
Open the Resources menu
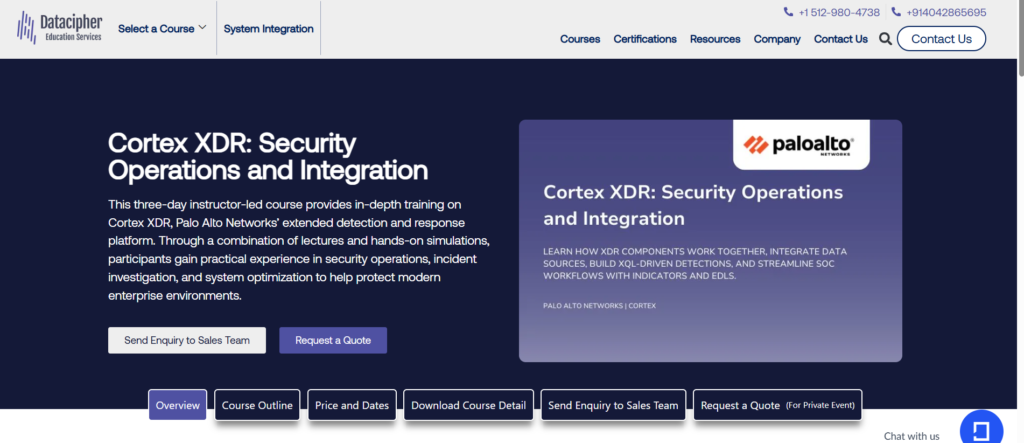[x=715, y=39]
